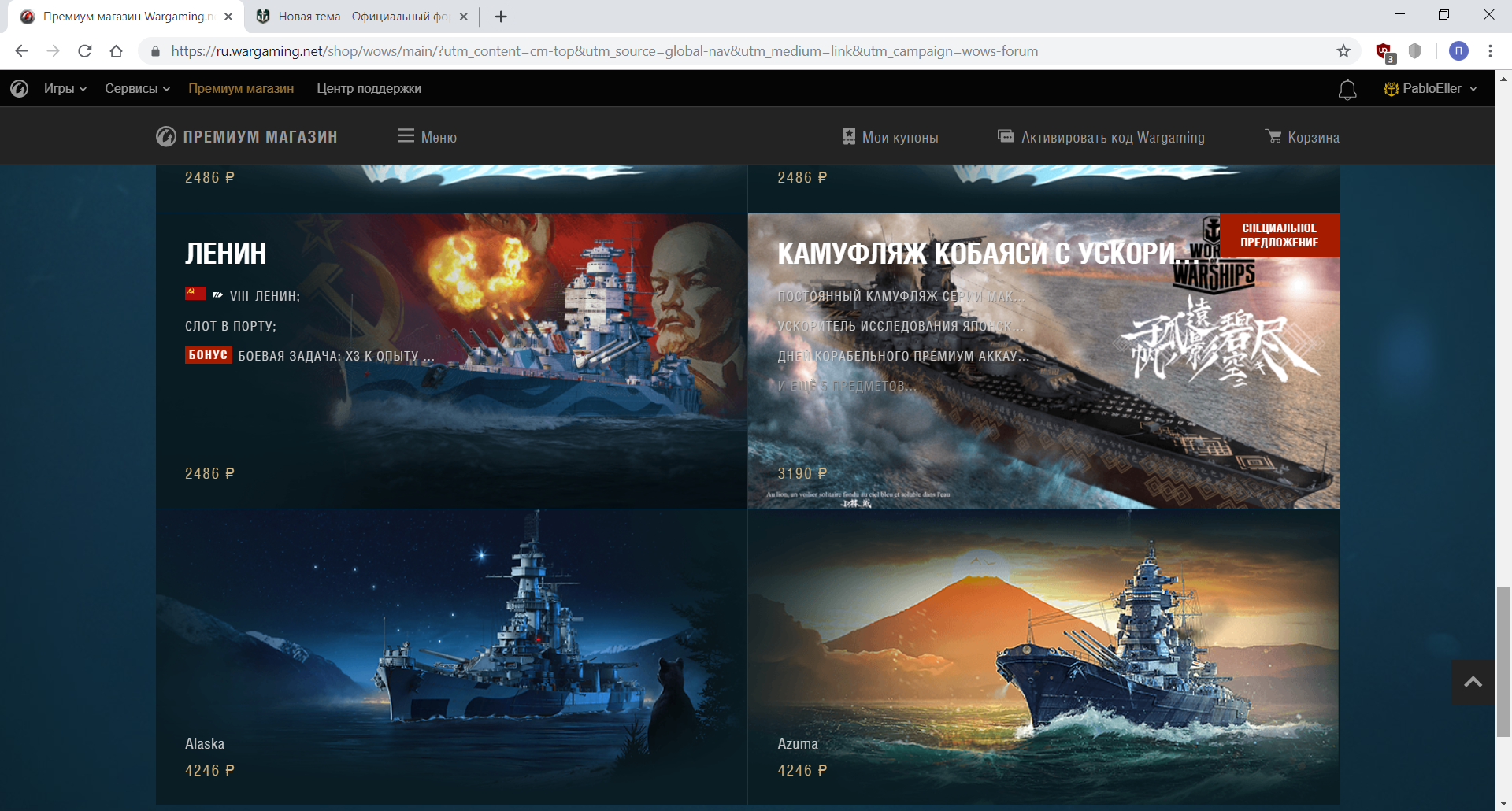Click the Мои купоны coupon icon
The width and height of the screenshot is (1512, 811).
[849, 136]
